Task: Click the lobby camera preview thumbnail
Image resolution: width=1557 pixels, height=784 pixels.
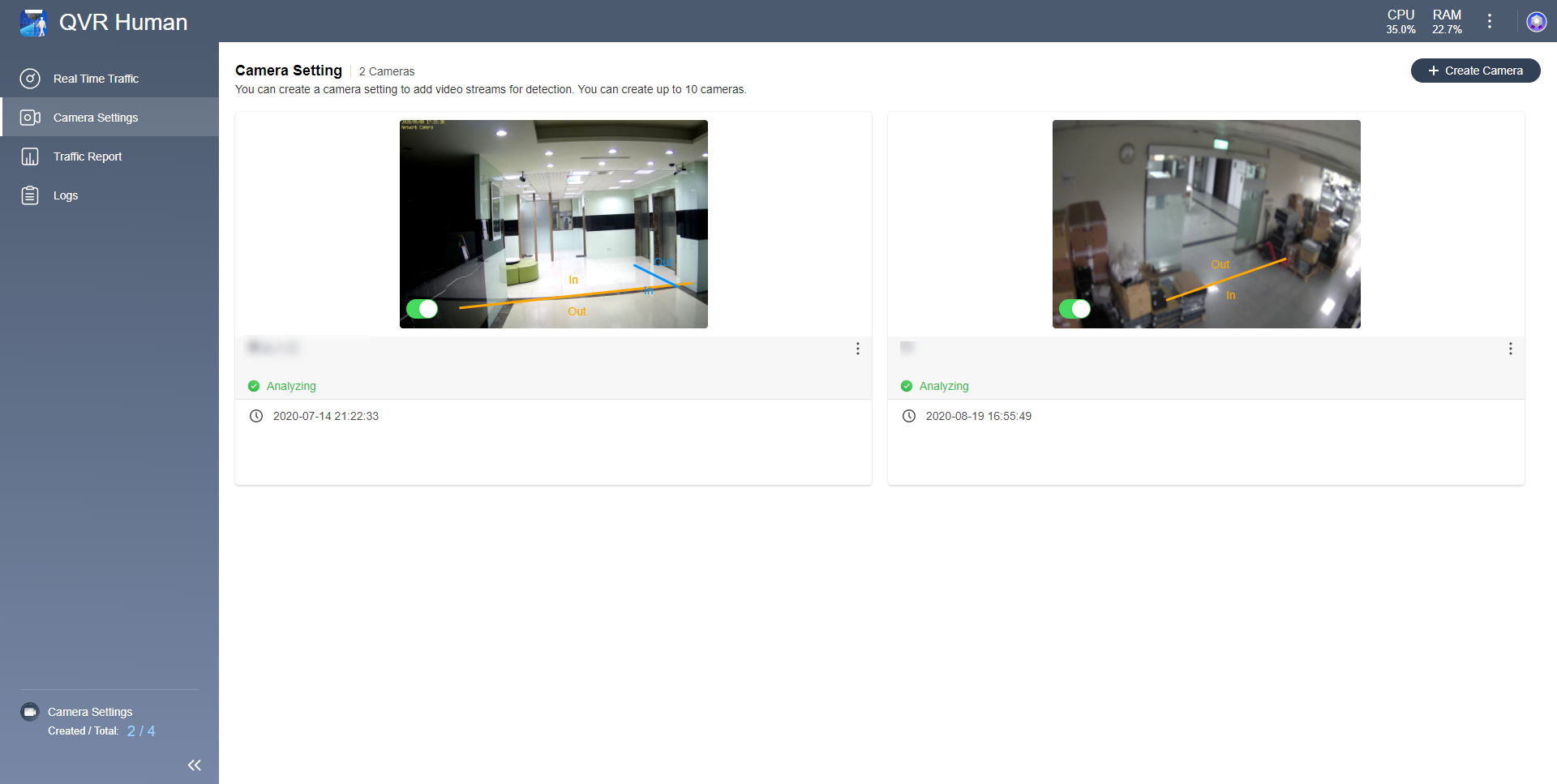Action: (553, 211)
